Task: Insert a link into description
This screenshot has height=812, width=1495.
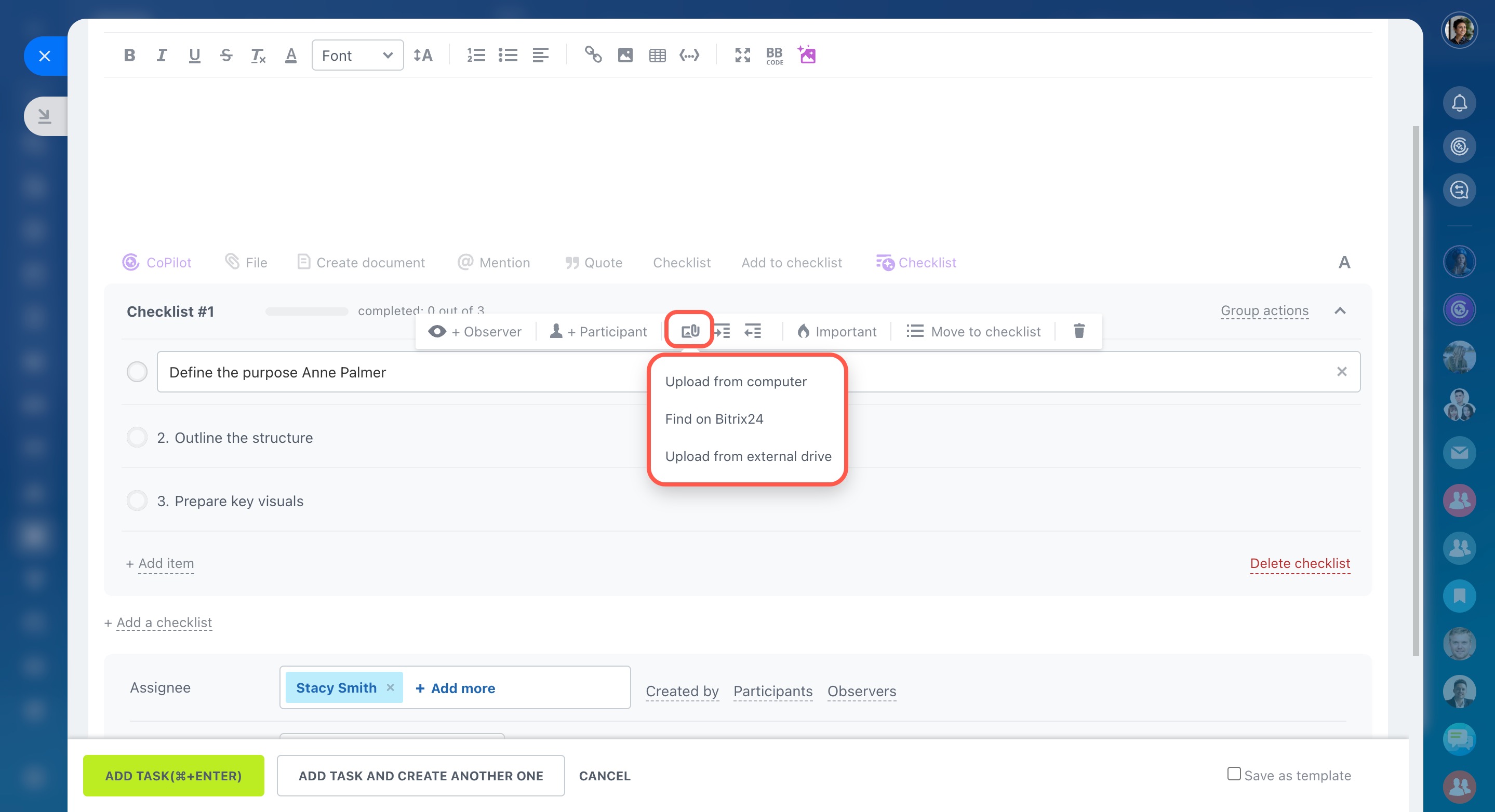Action: tap(593, 55)
